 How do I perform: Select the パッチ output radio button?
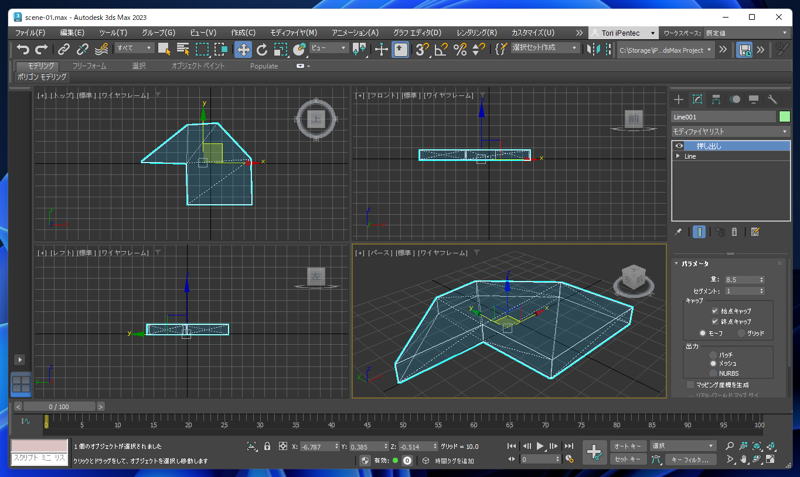coord(713,355)
